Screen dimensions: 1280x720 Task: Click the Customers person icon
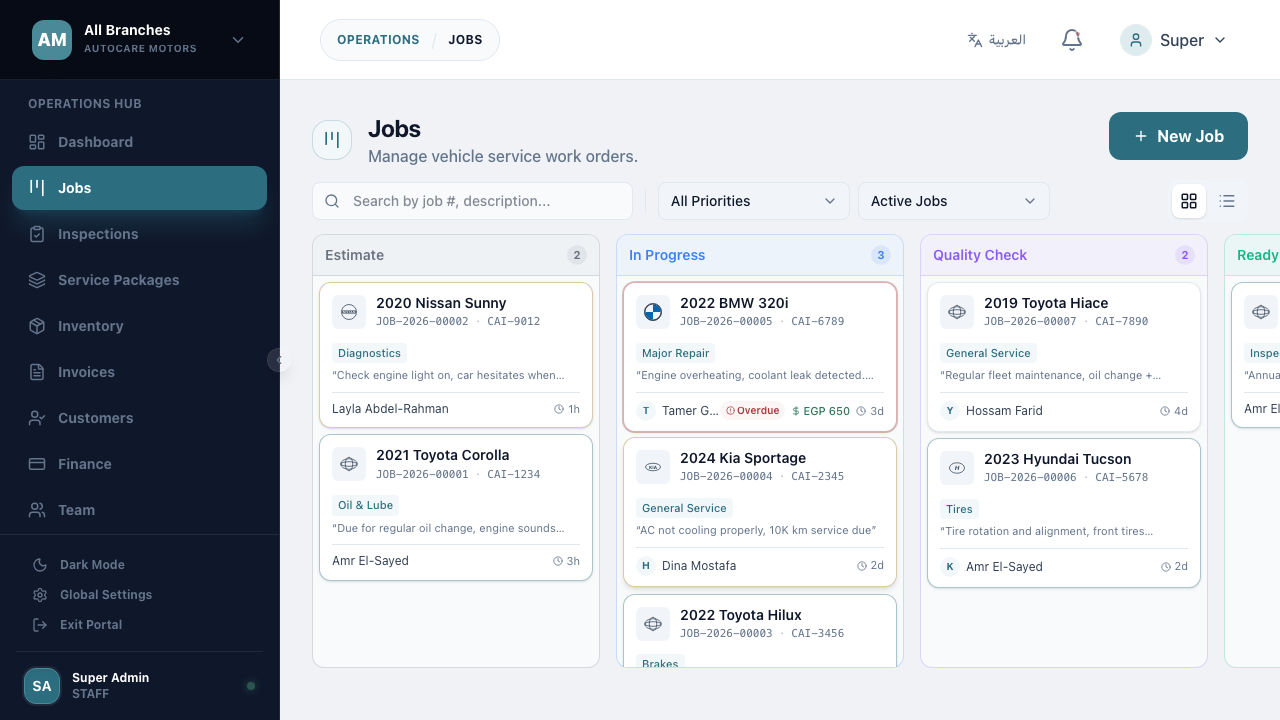tap(37, 418)
